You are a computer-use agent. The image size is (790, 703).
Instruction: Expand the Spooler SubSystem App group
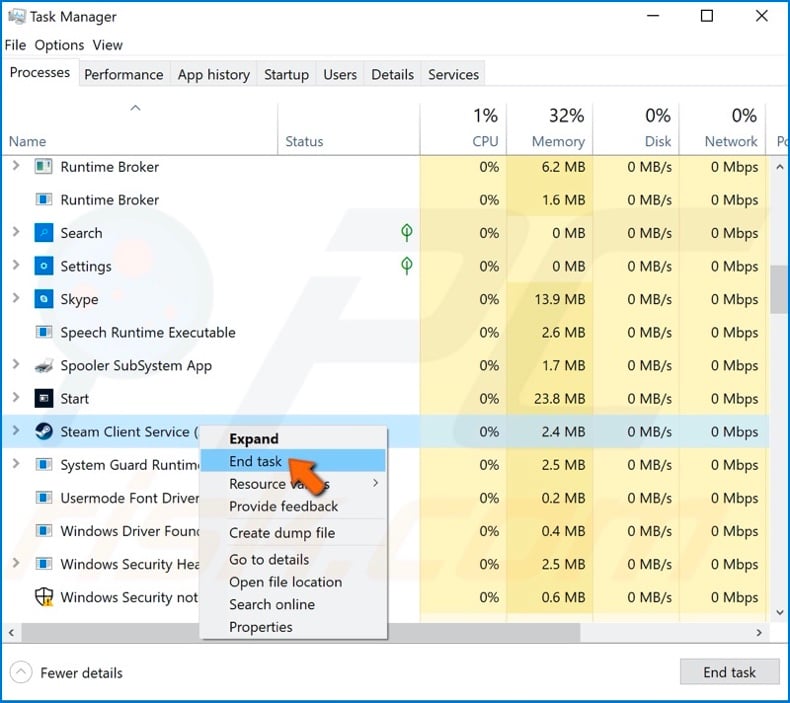(x=16, y=364)
